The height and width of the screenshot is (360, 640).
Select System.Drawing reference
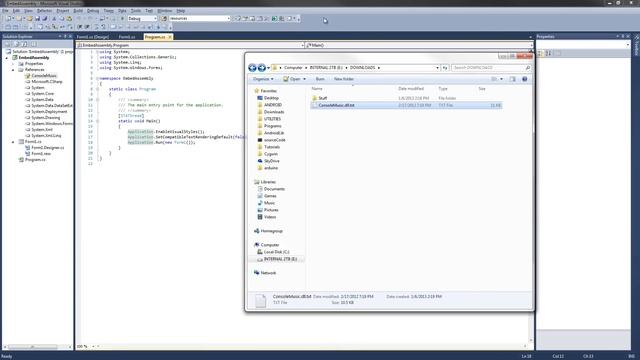[45, 118]
